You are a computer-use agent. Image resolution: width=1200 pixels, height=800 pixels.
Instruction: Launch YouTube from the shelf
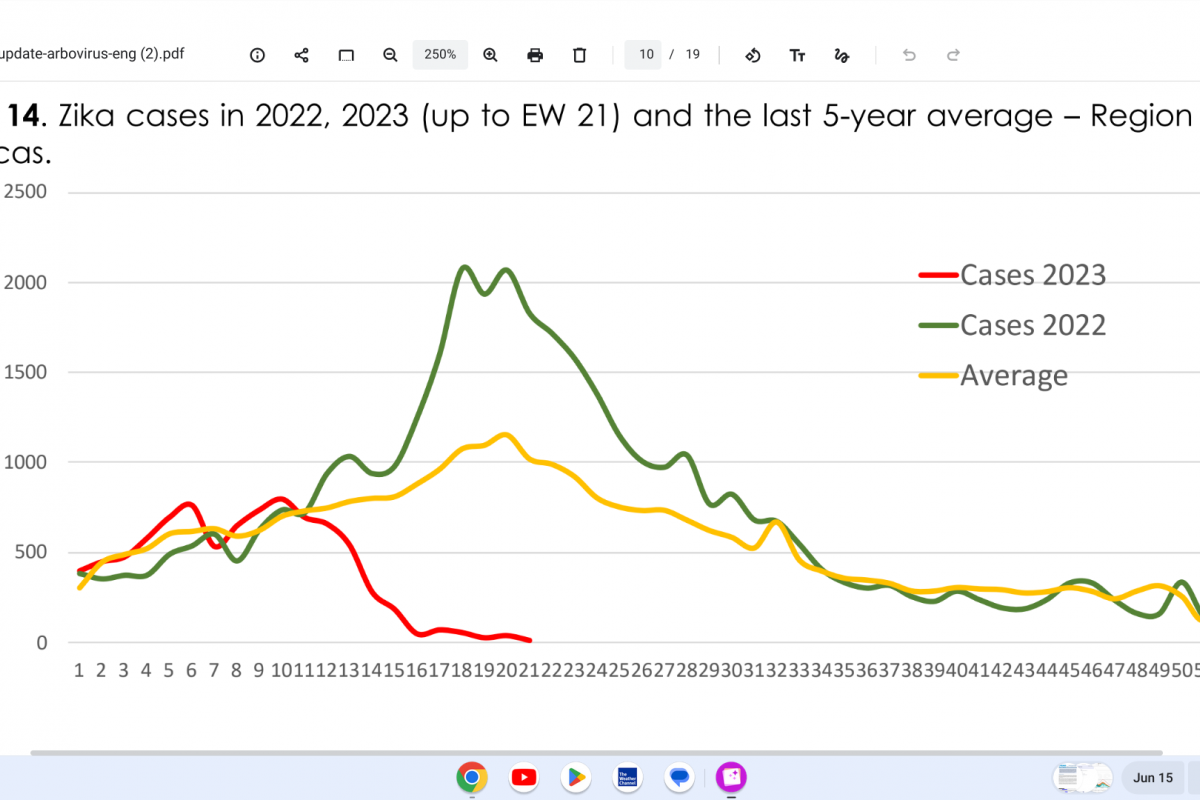tap(524, 777)
